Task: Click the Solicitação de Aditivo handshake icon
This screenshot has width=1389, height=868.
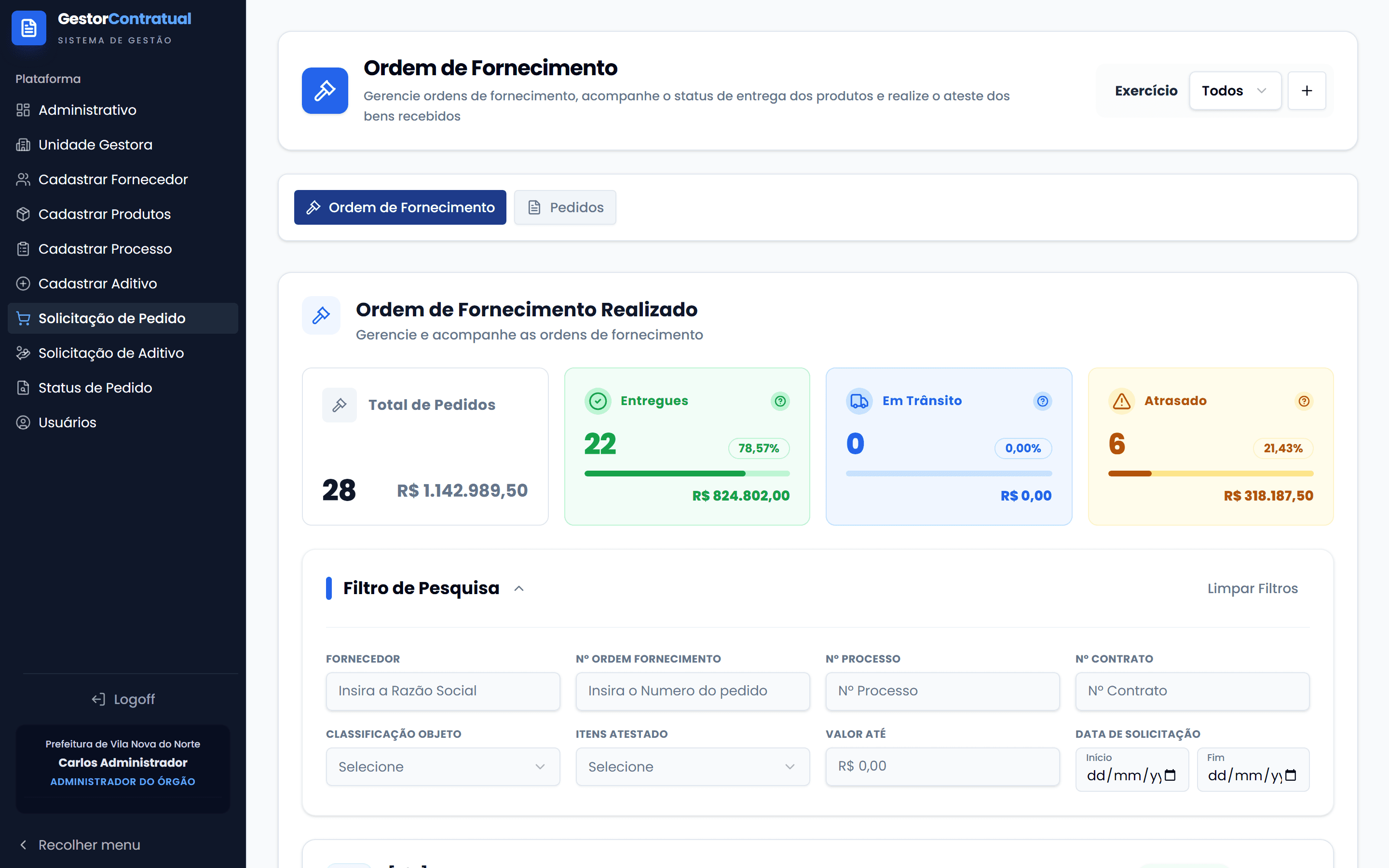Action: [x=23, y=353]
